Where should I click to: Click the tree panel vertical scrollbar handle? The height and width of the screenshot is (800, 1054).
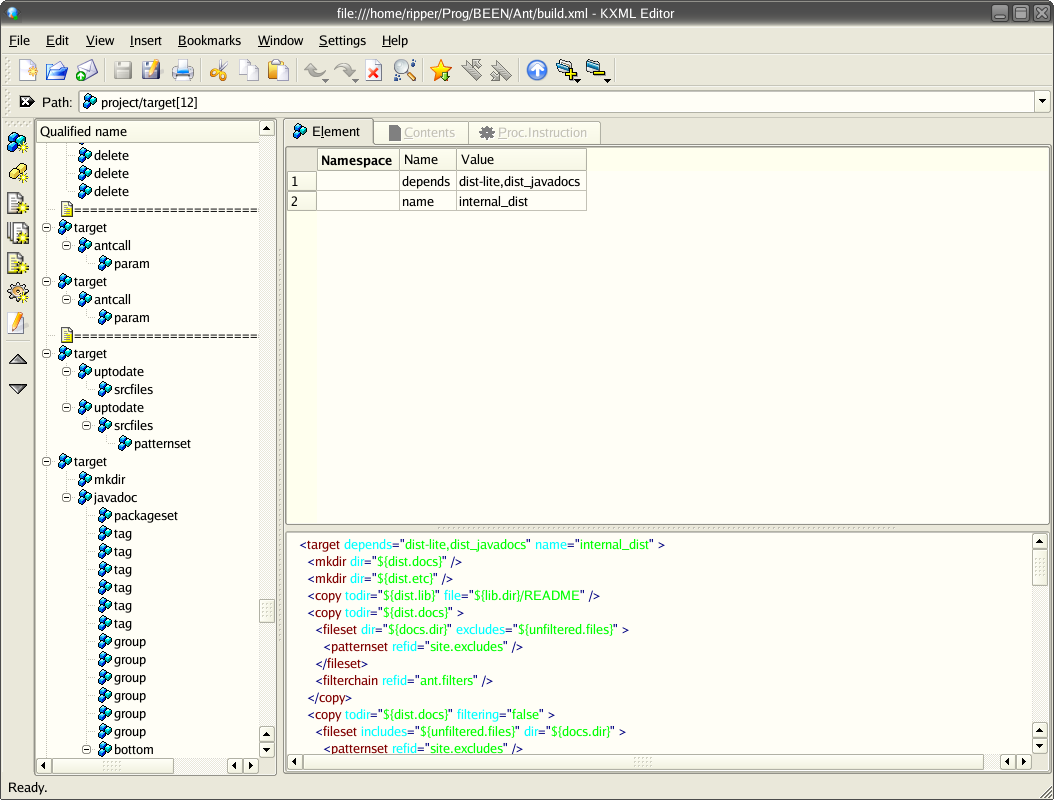pyautogui.click(x=266, y=611)
